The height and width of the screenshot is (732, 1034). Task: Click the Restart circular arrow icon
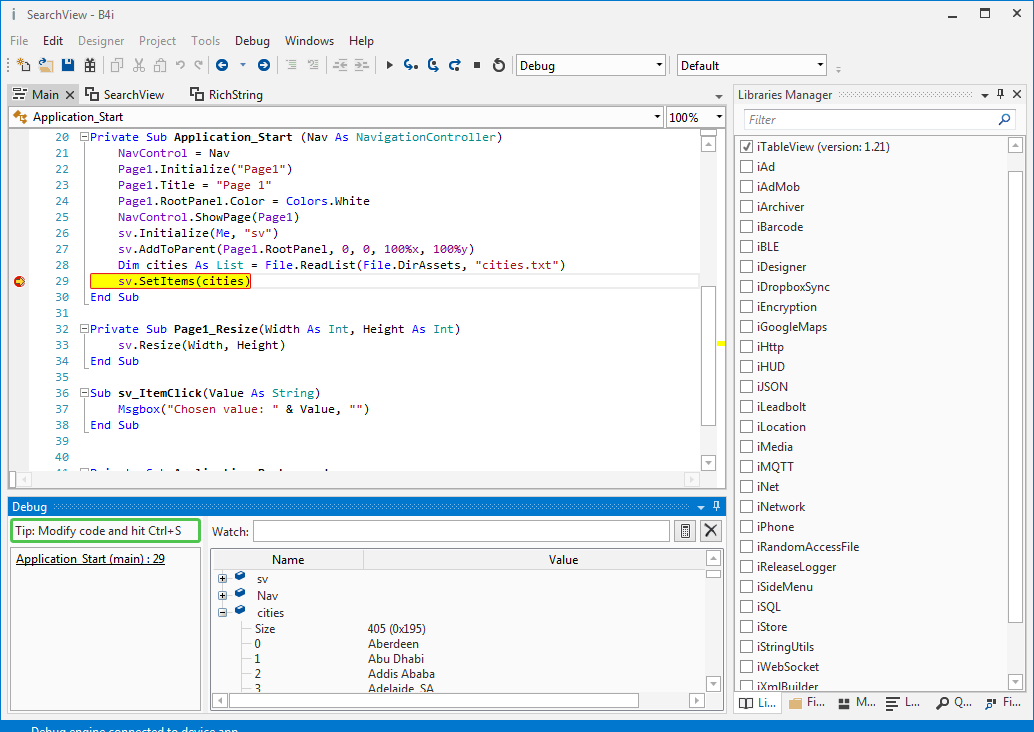498,65
